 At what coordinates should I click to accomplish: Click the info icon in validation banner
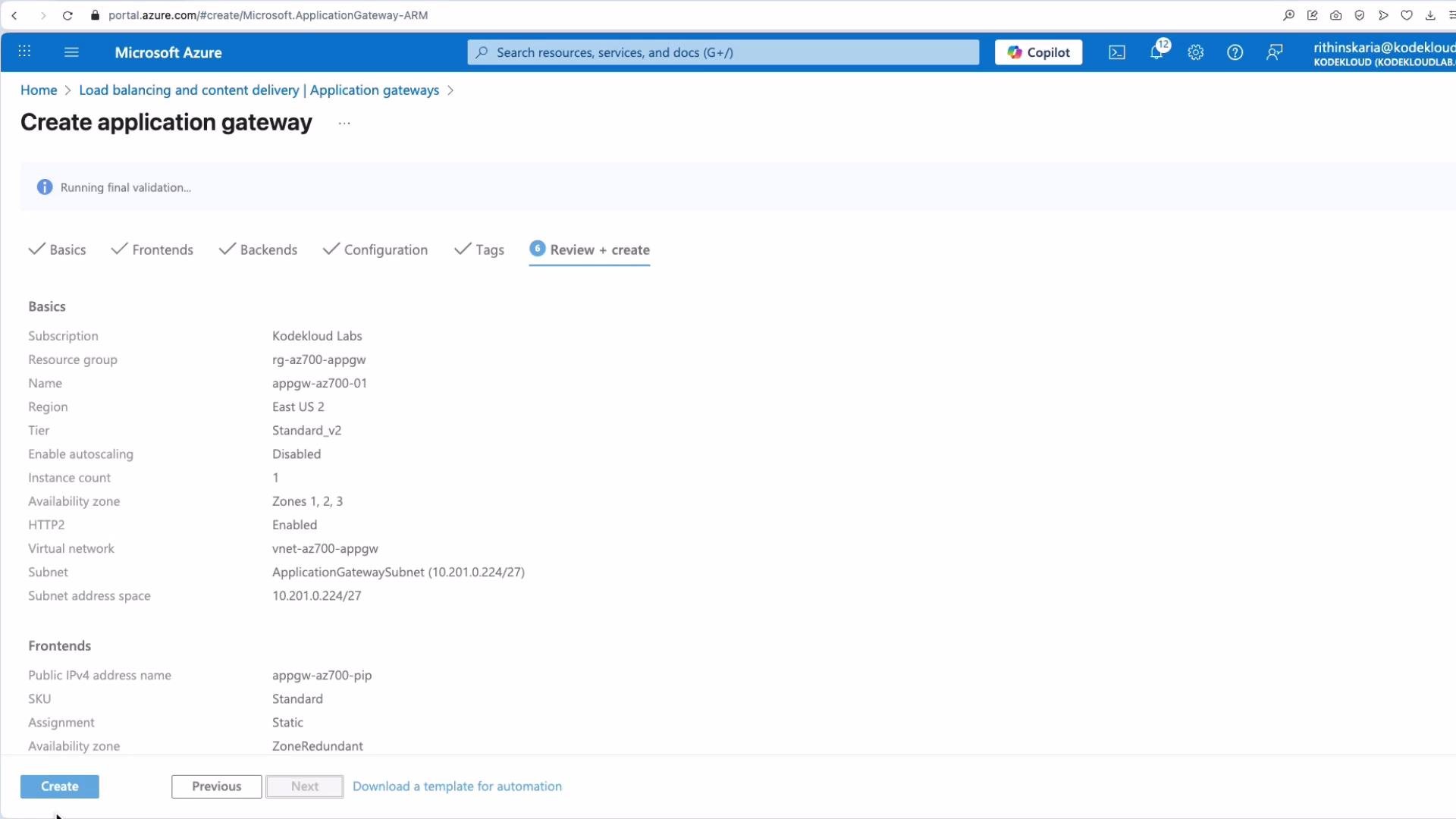(x=45, y=187)
